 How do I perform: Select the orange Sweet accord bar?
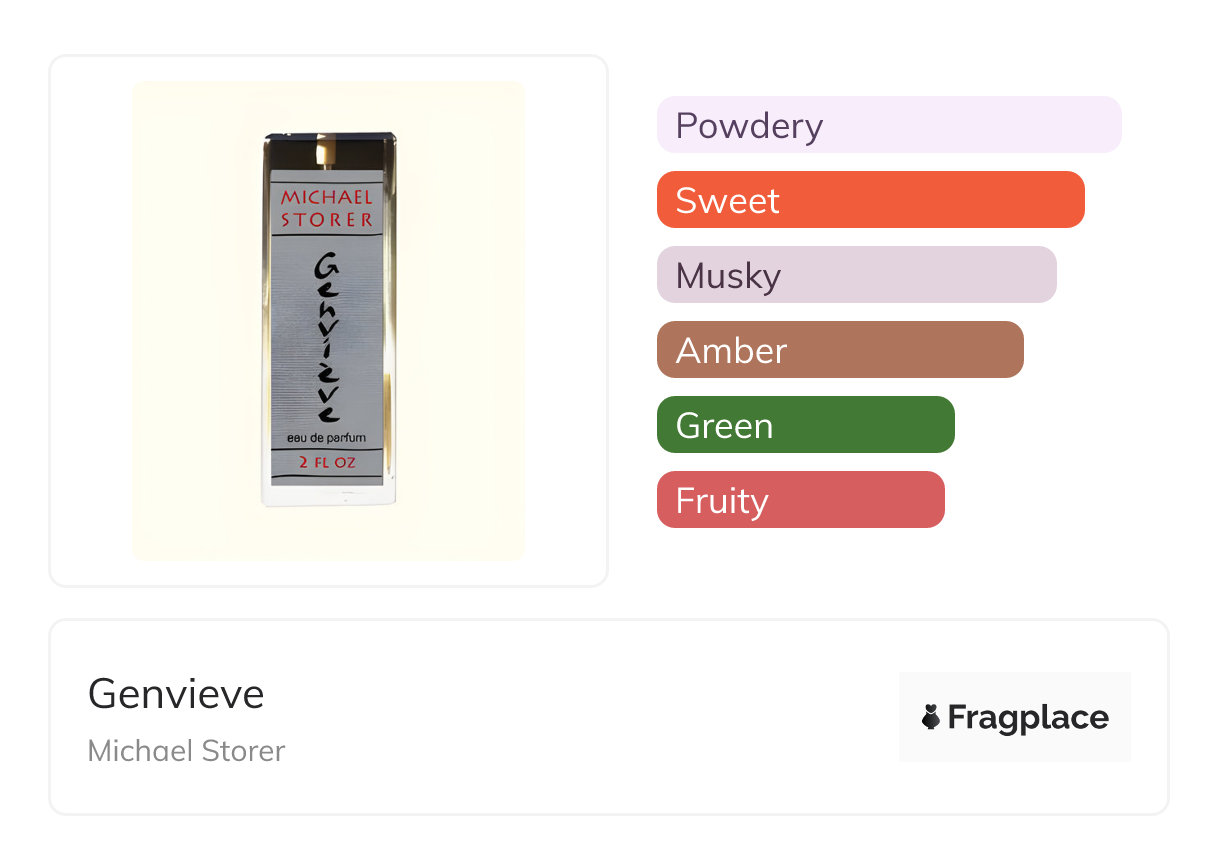pos(870,200)
